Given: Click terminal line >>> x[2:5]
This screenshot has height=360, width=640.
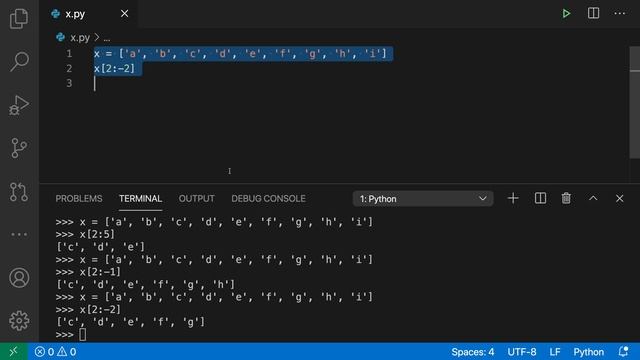Looking at the screenshot, I should click(x=85, y=234).
